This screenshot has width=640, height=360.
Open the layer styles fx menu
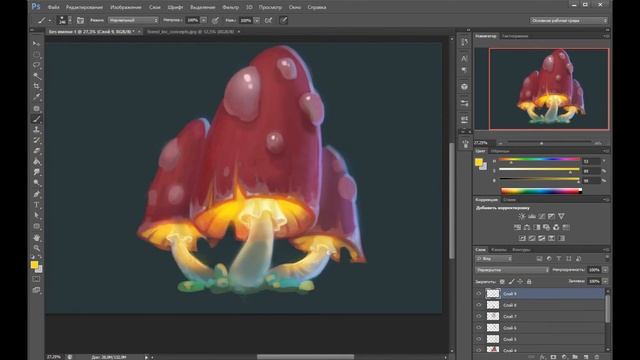pyautogui.click(x=542, y=357)
